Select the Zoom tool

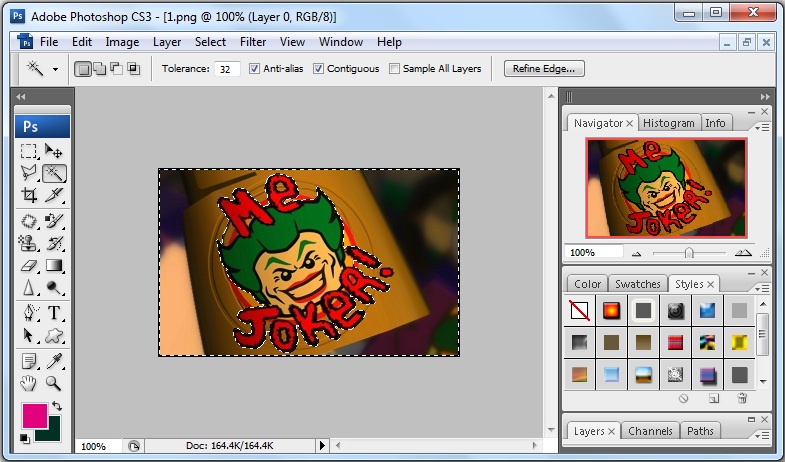(x=54, y=383)
